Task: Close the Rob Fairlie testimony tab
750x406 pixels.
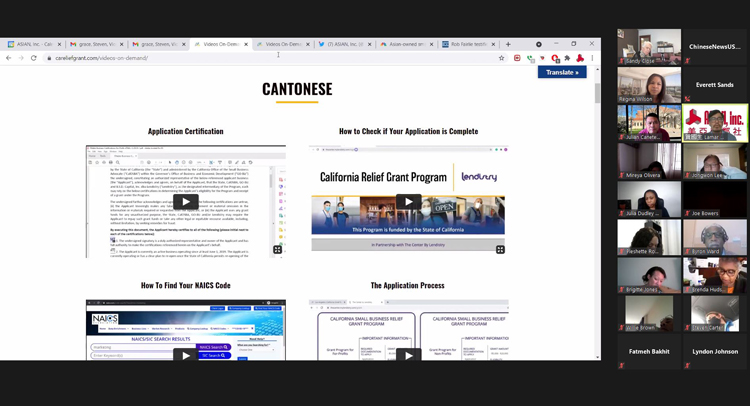Action: 493,44
